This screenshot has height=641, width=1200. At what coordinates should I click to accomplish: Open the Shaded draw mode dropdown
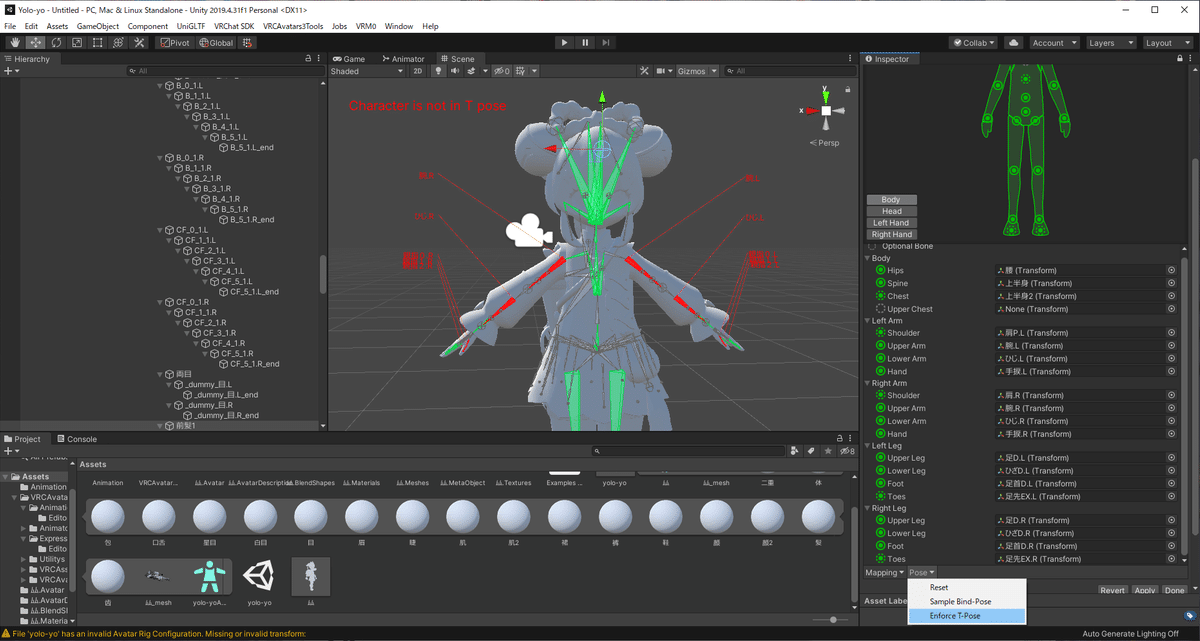tap(366, 71)
